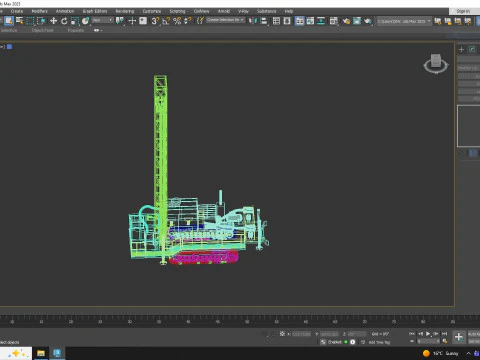Image resolution: width=480 pixels, height=360 pixels.
Task: Click Add Time Tag
Action: click(x=379, y=342)
